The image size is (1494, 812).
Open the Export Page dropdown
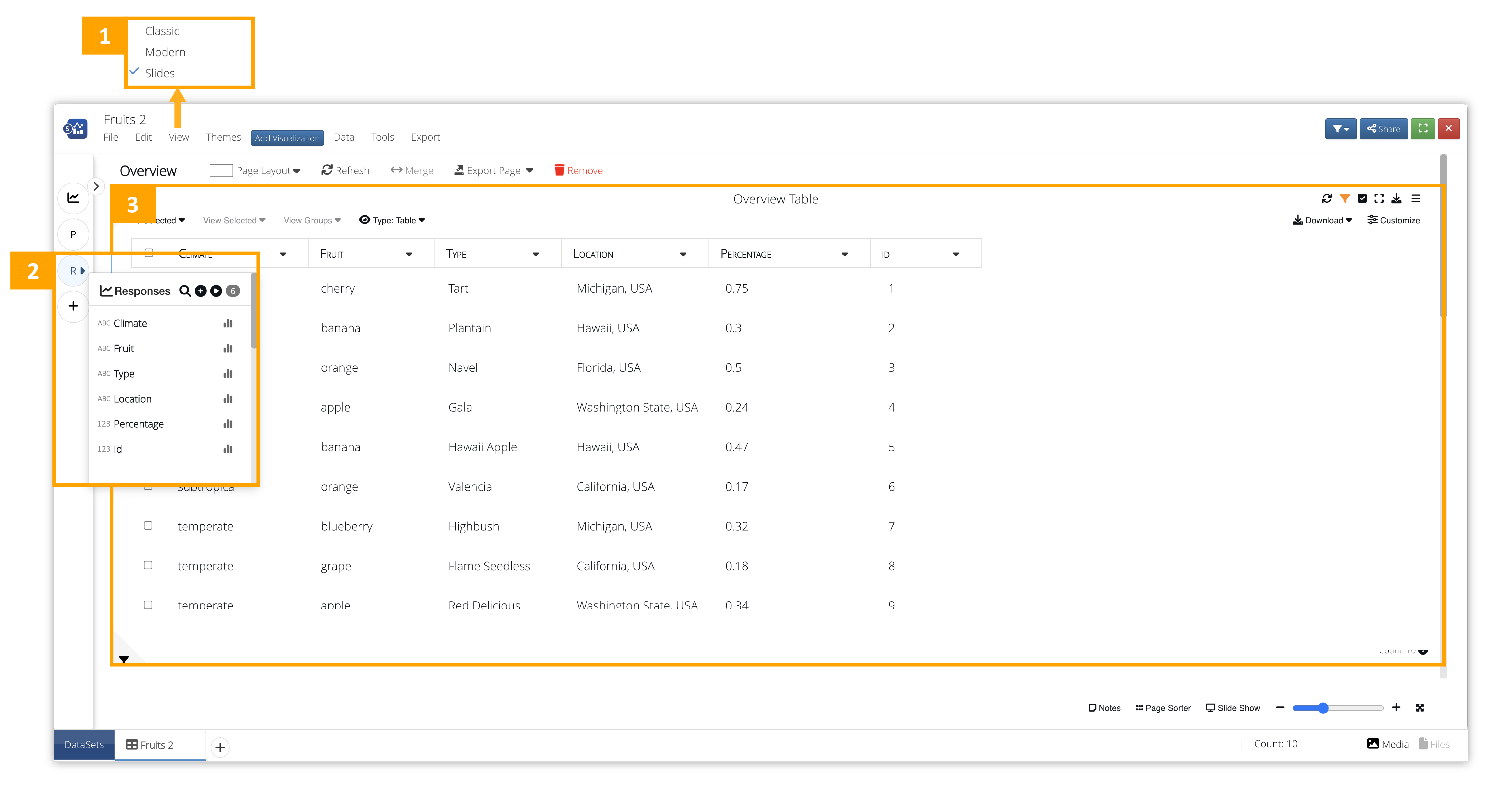click(494, 170)
